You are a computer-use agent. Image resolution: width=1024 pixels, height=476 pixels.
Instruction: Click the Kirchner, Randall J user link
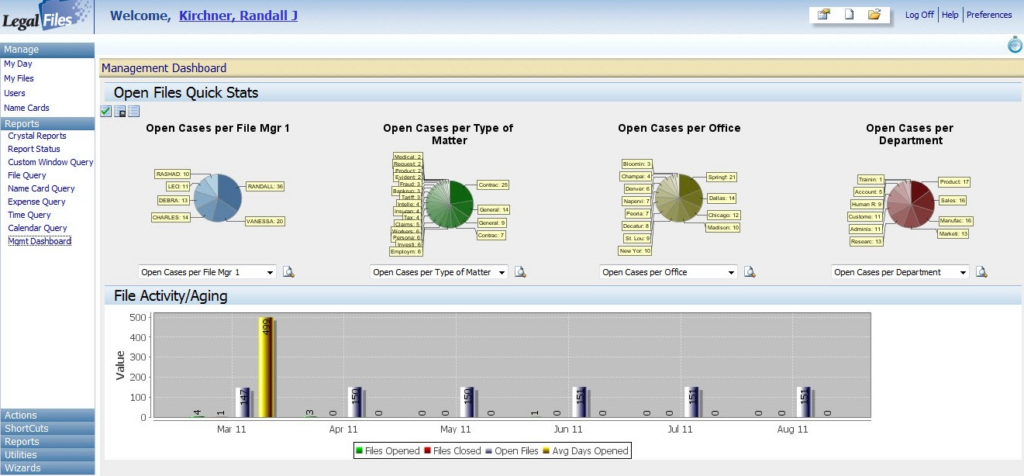click(x=238, y=16)
